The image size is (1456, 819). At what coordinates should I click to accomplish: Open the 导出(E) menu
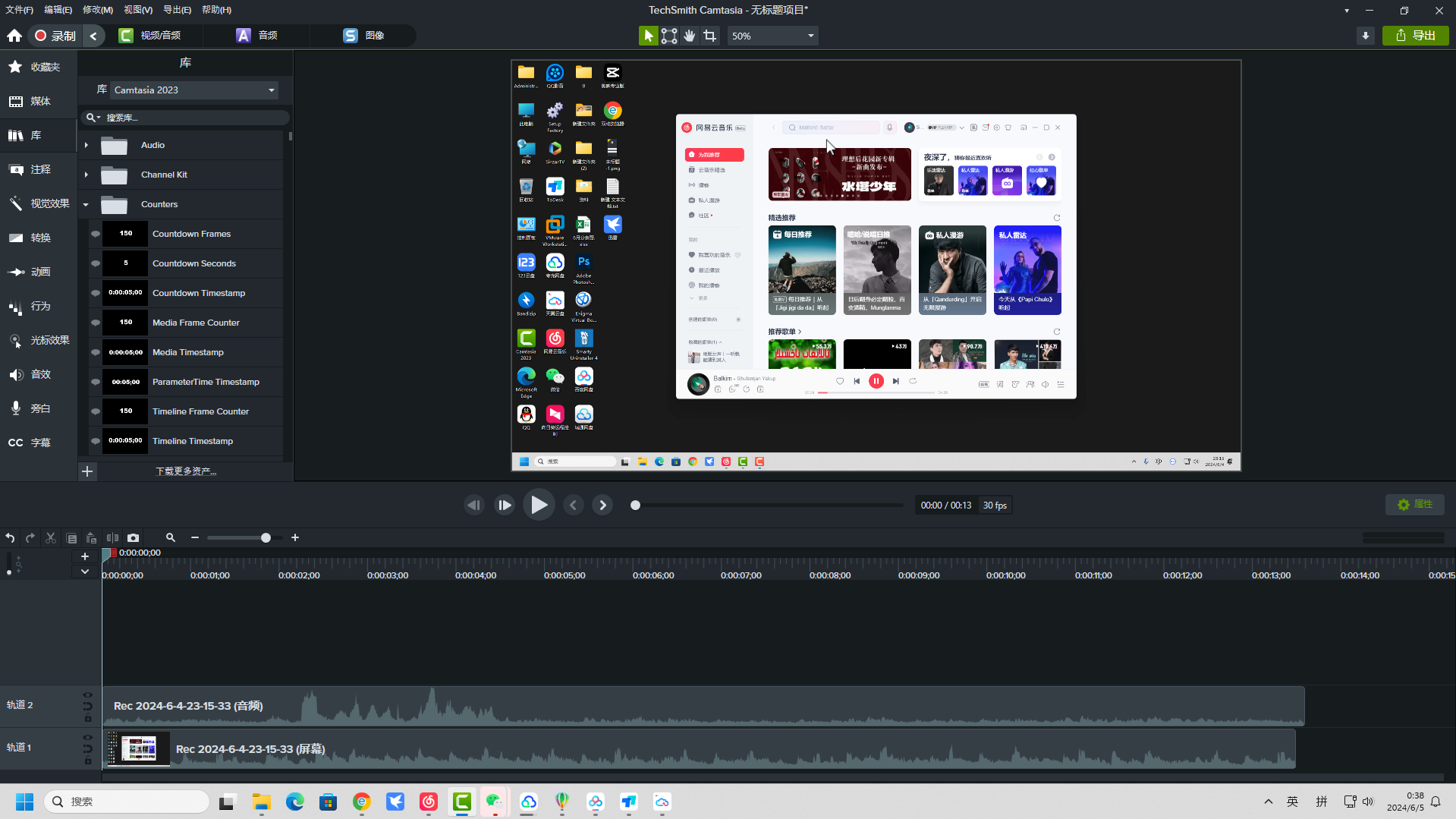click(178, 10)
